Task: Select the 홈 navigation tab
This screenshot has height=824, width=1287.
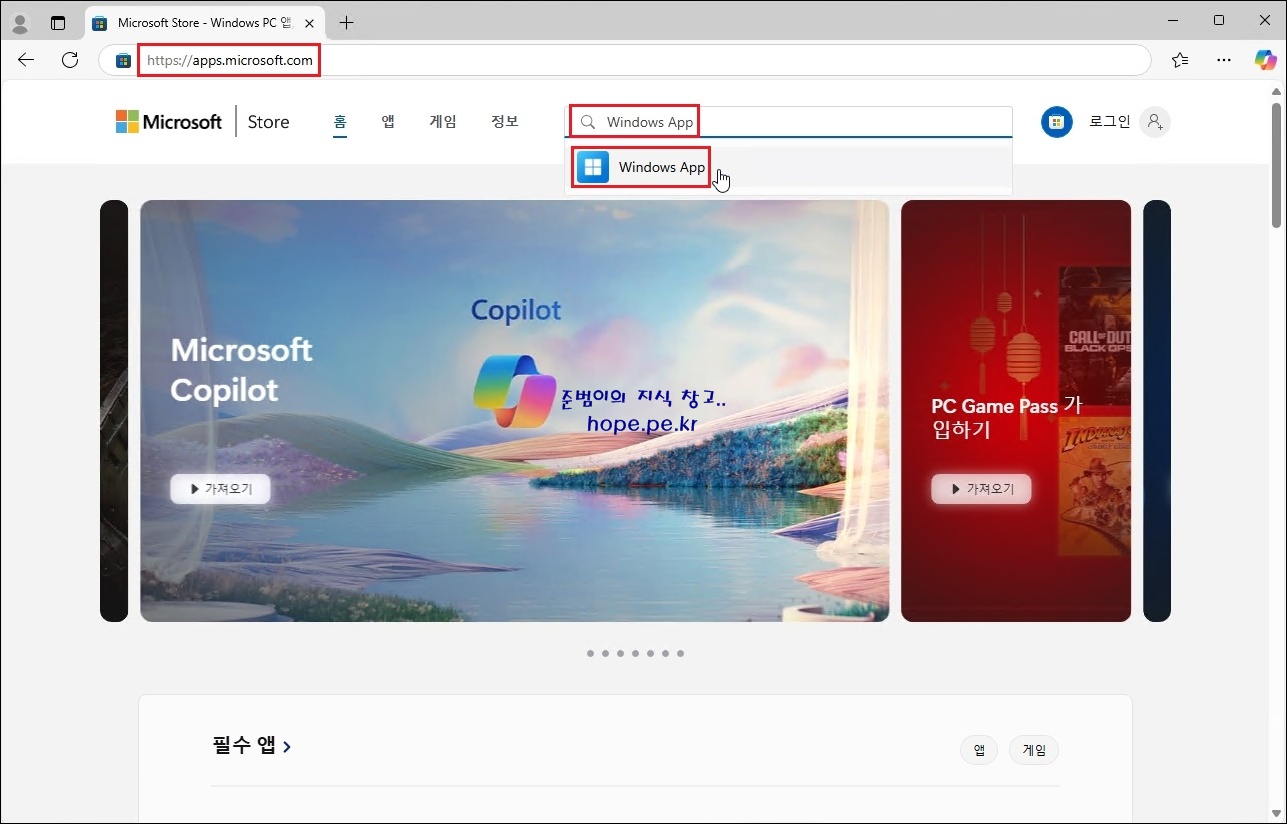Action: click(340, 122)
